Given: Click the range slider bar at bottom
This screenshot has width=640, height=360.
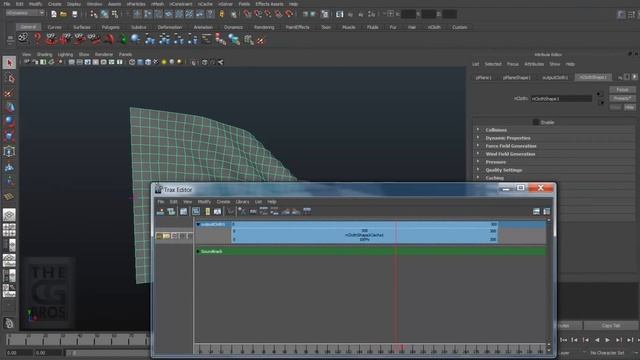Looking at the screenshot, I should point(109,353).
